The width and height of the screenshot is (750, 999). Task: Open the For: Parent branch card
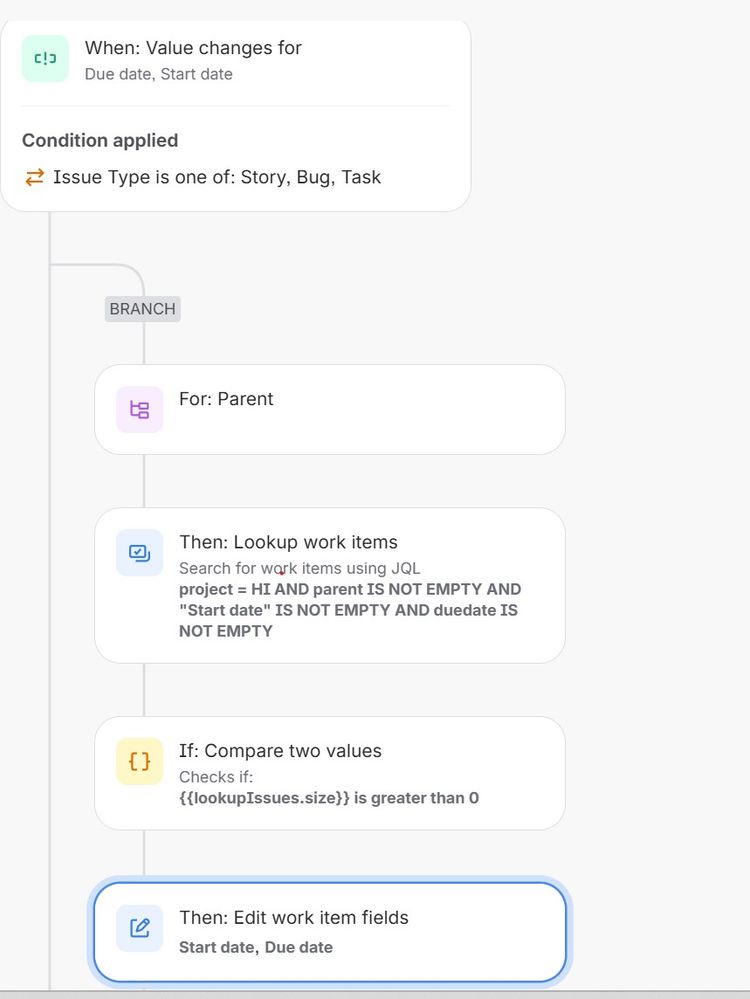(x=330, y=410)
